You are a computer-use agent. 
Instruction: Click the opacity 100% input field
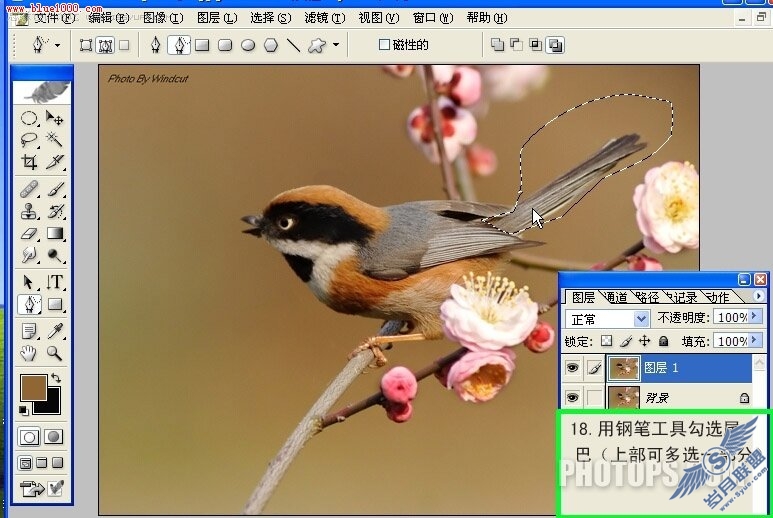(x=732, y=317)
